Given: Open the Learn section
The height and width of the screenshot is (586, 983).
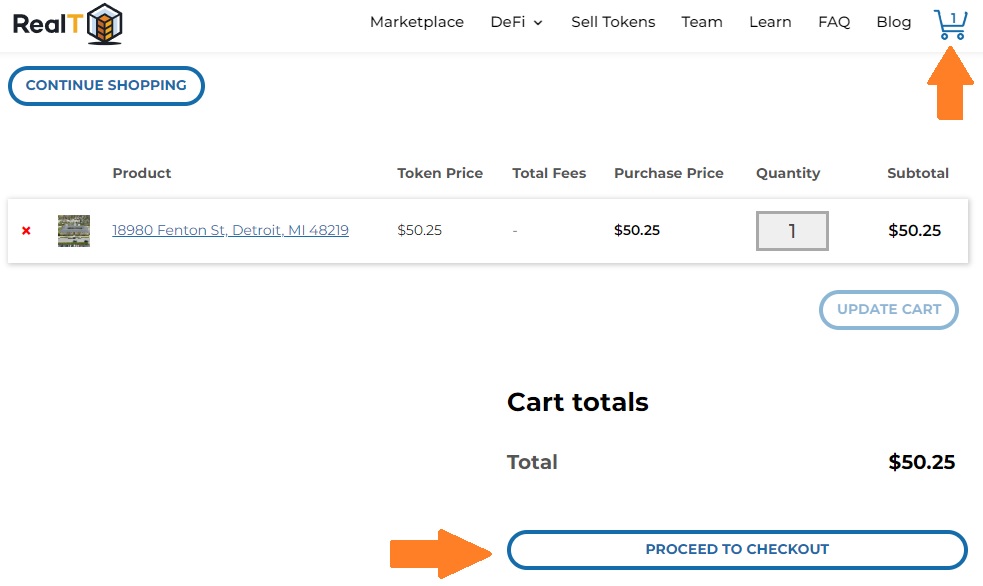Looking at the screenshot, I should [769, 22].
